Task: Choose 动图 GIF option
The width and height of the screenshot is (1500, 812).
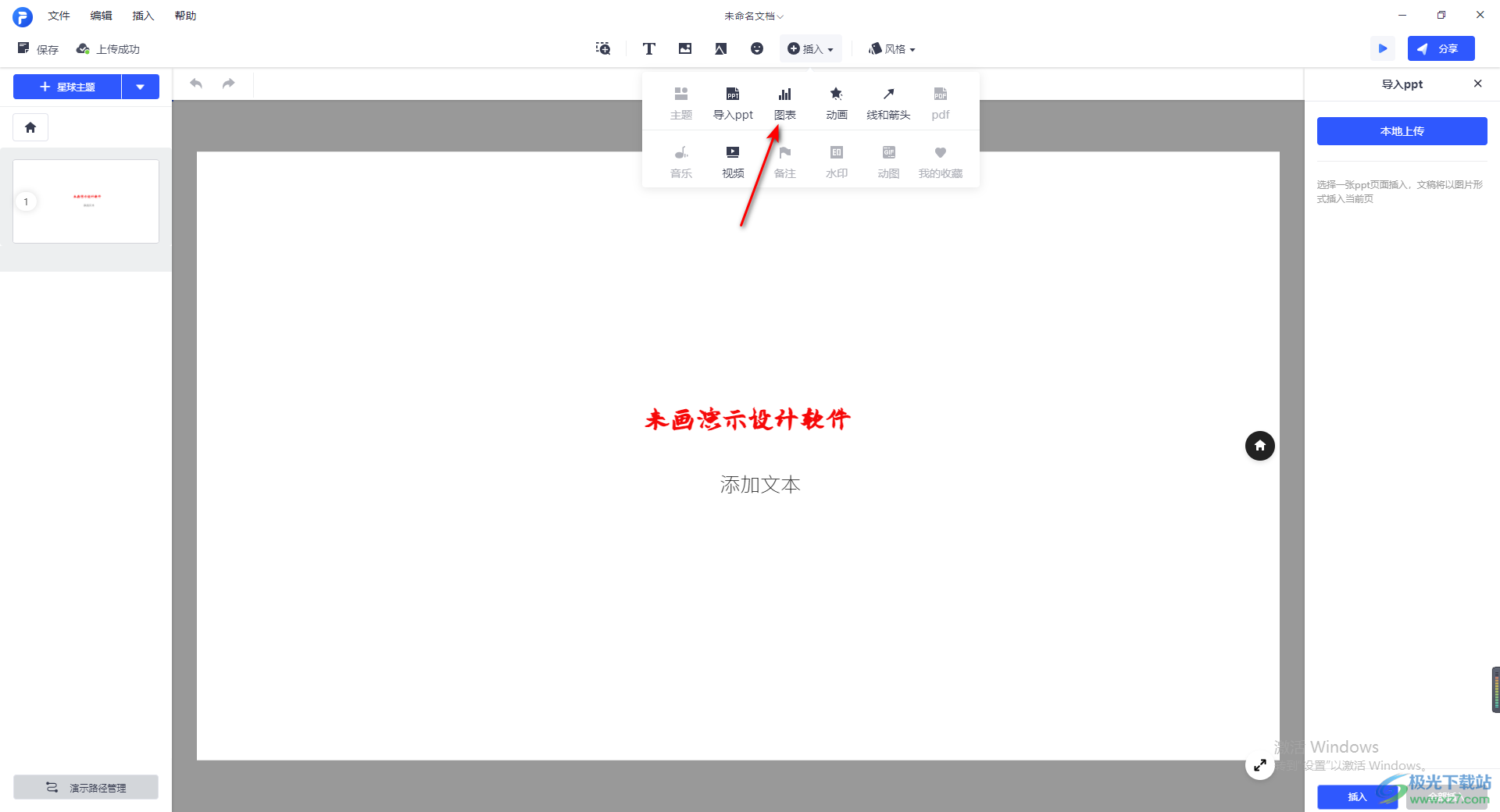Action: point(888,162)
